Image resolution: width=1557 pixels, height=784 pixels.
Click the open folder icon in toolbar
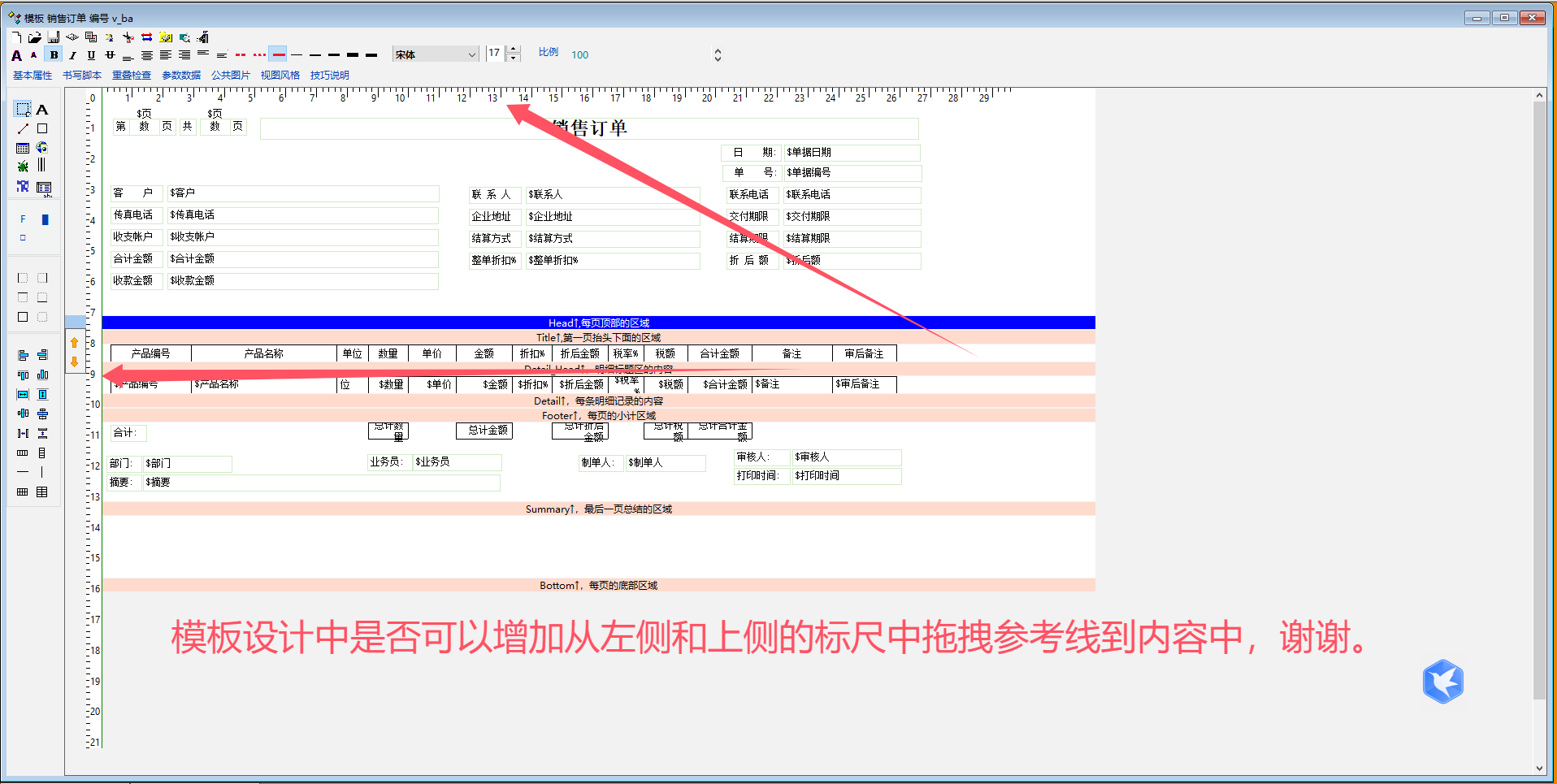point(34,37)
